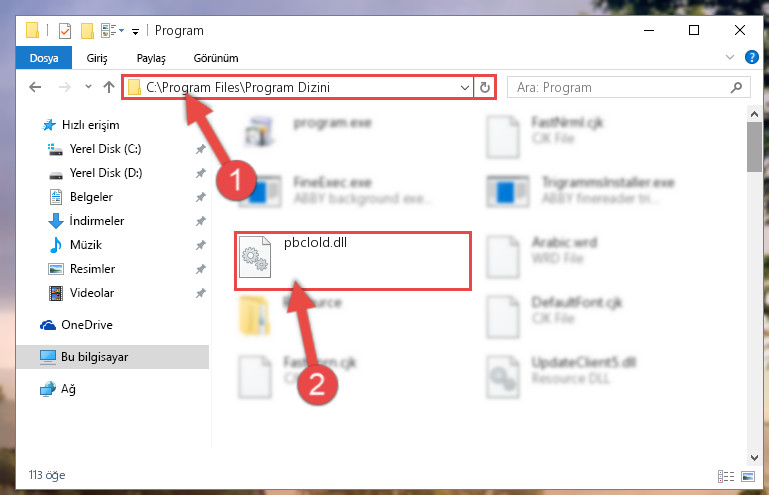Click the Properties checkmark toolbar icon
Image resolution: width=769 pixels, height=495 pixels.
coord(65,31)
